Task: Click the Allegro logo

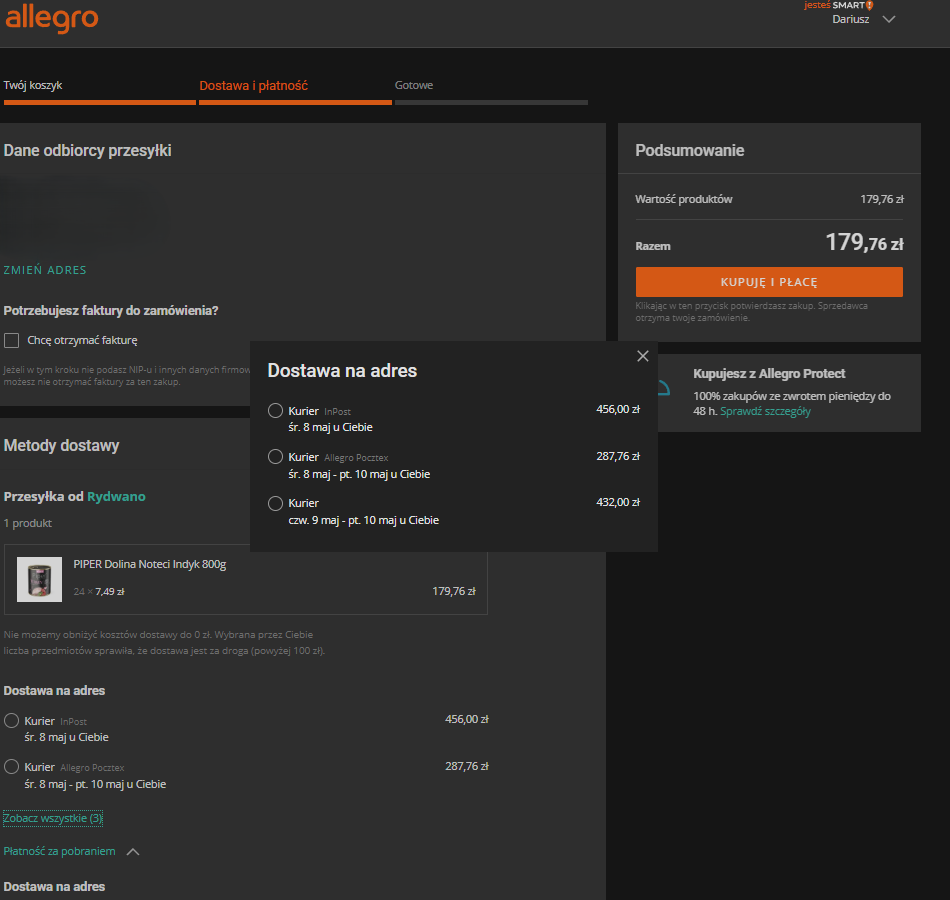Action: 52,18
